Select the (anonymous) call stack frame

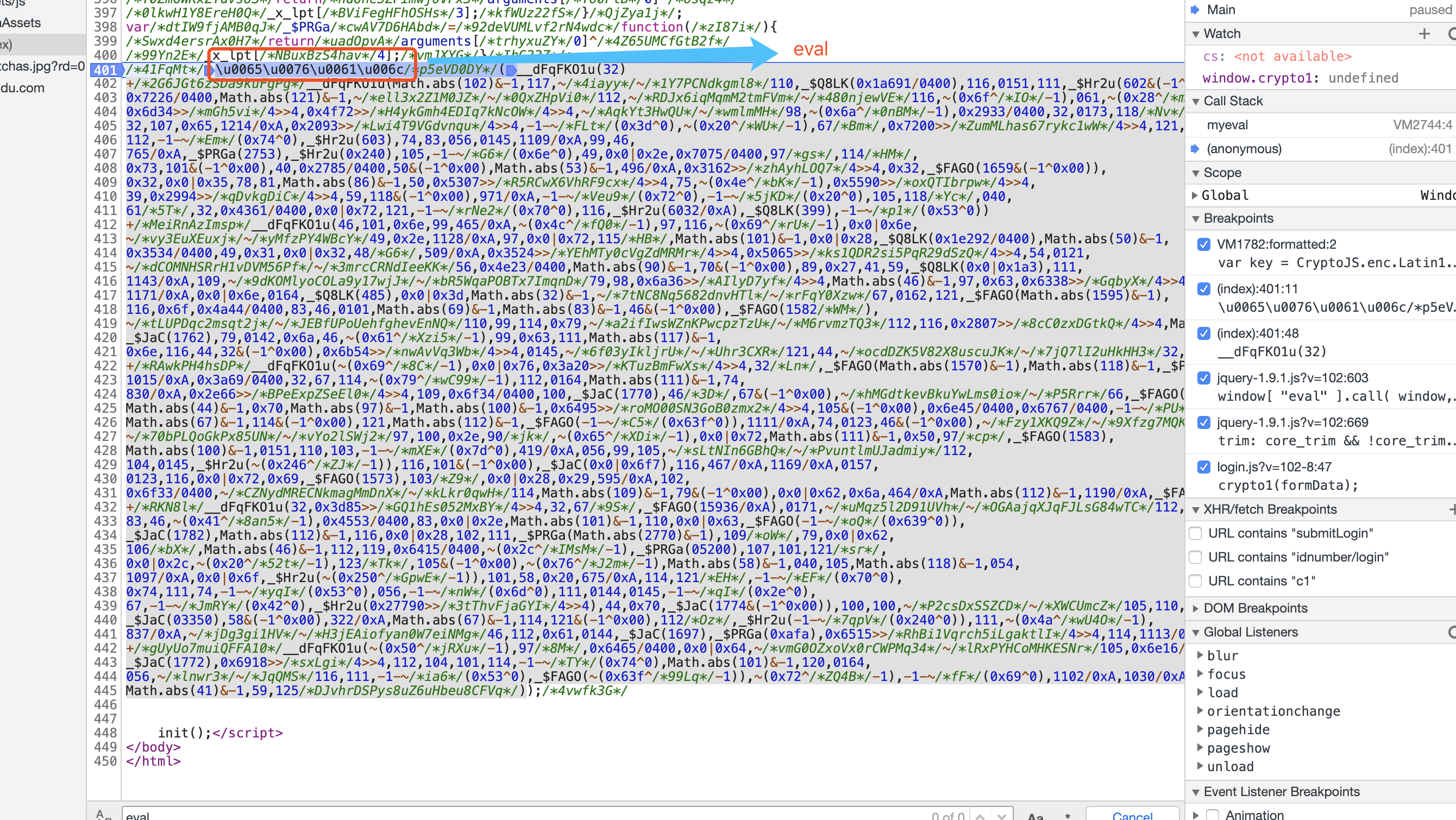coord(1320,149)
